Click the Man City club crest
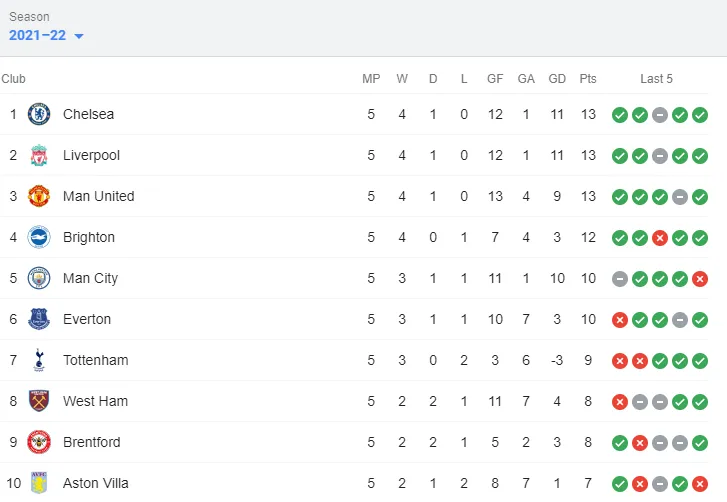Image resolution: width=727 pixels, height=502 pixels. pos(39,278)
